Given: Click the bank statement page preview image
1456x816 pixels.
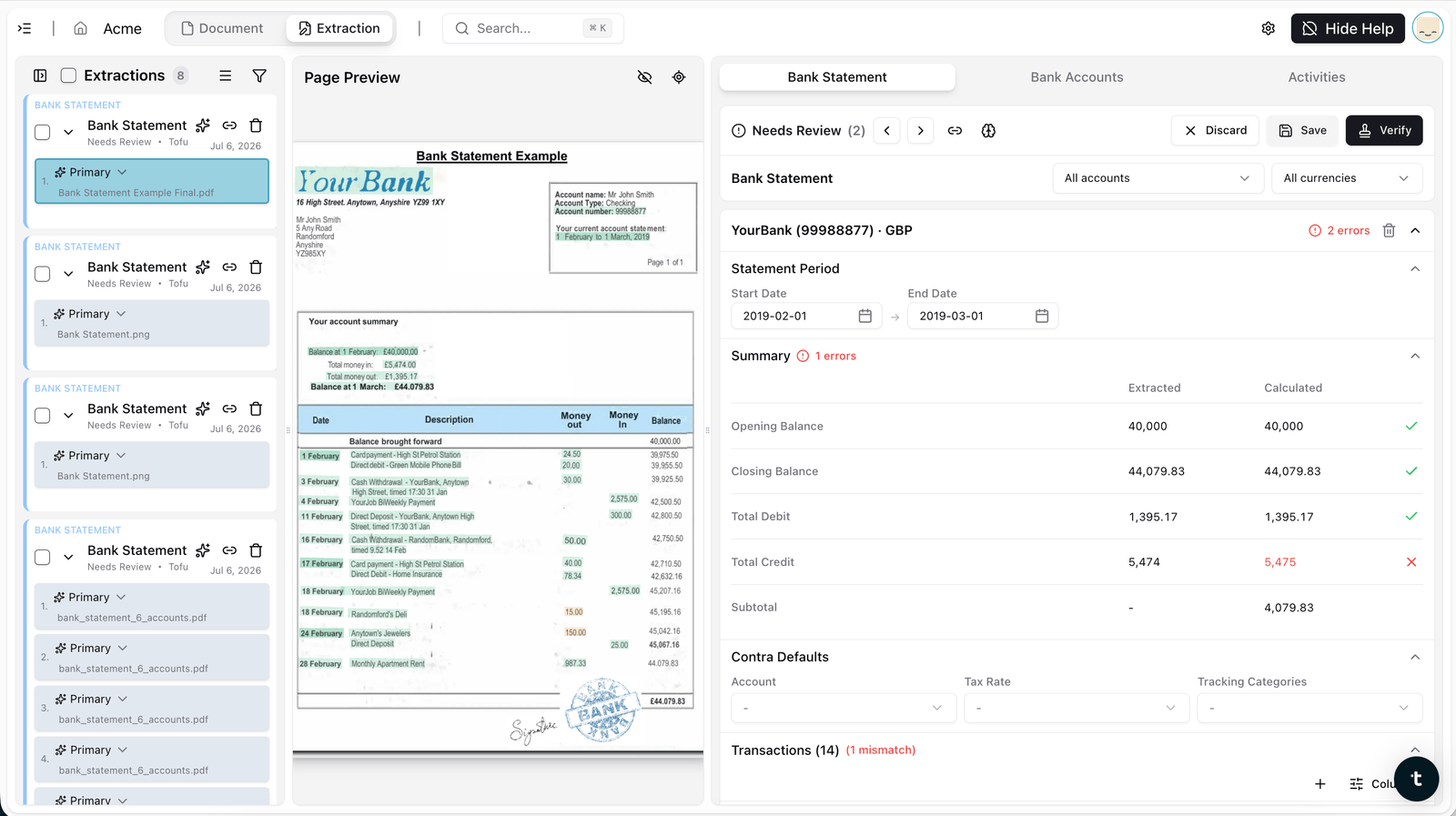Looking at the screenshot, I should point(498,448).
